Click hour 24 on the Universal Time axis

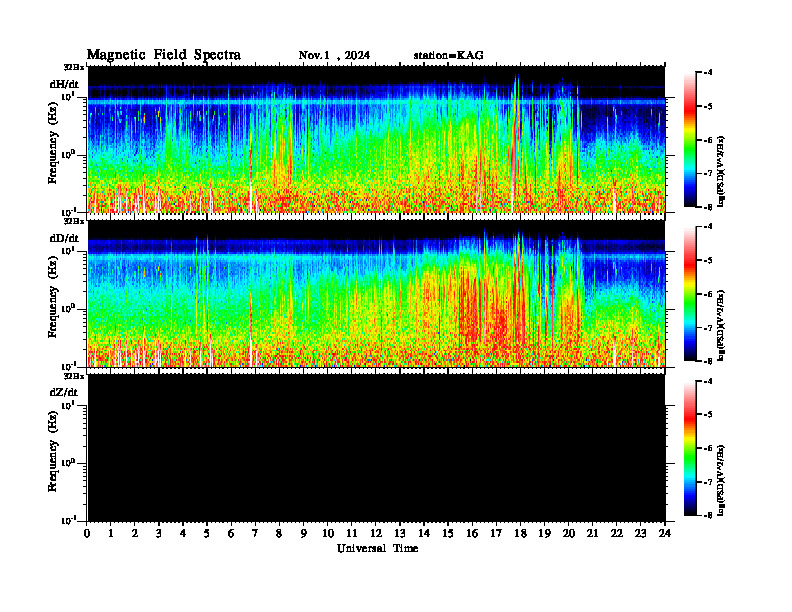[664, 534]
